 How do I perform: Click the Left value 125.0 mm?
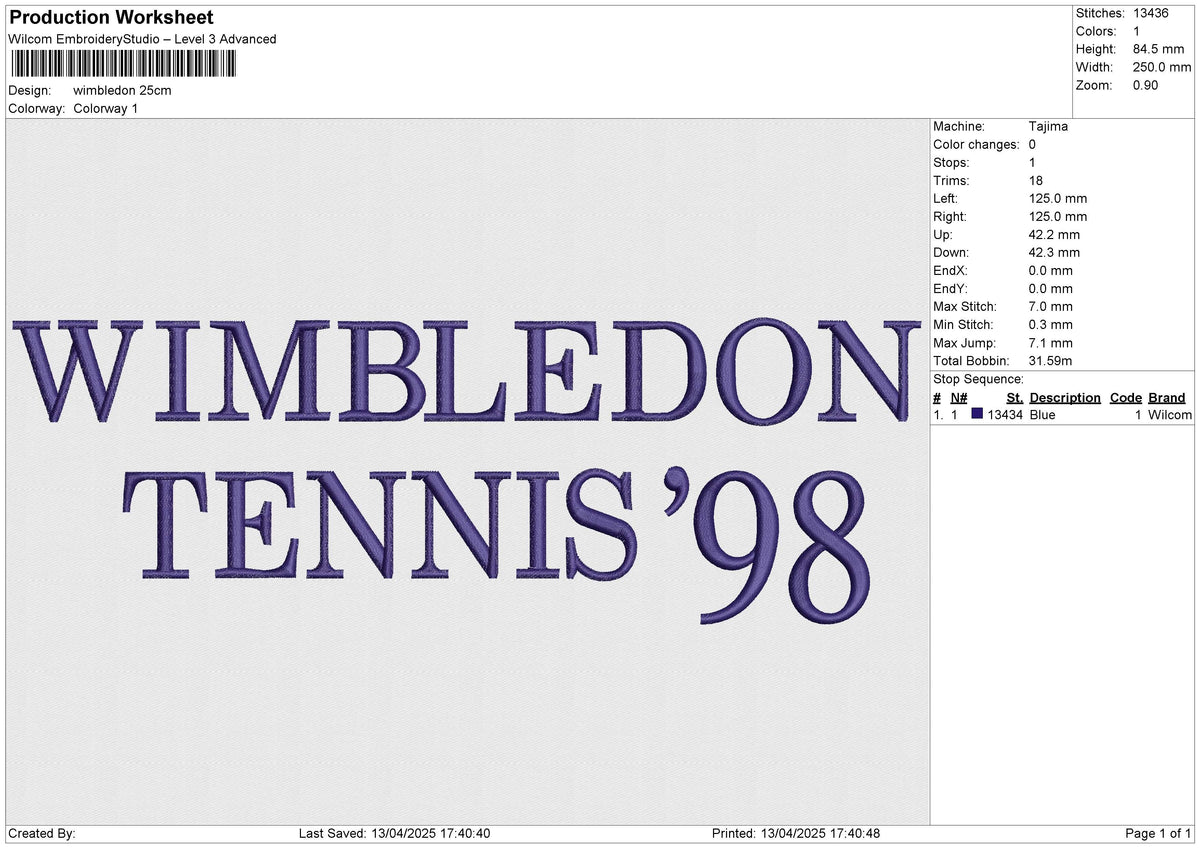point(1058,198)
